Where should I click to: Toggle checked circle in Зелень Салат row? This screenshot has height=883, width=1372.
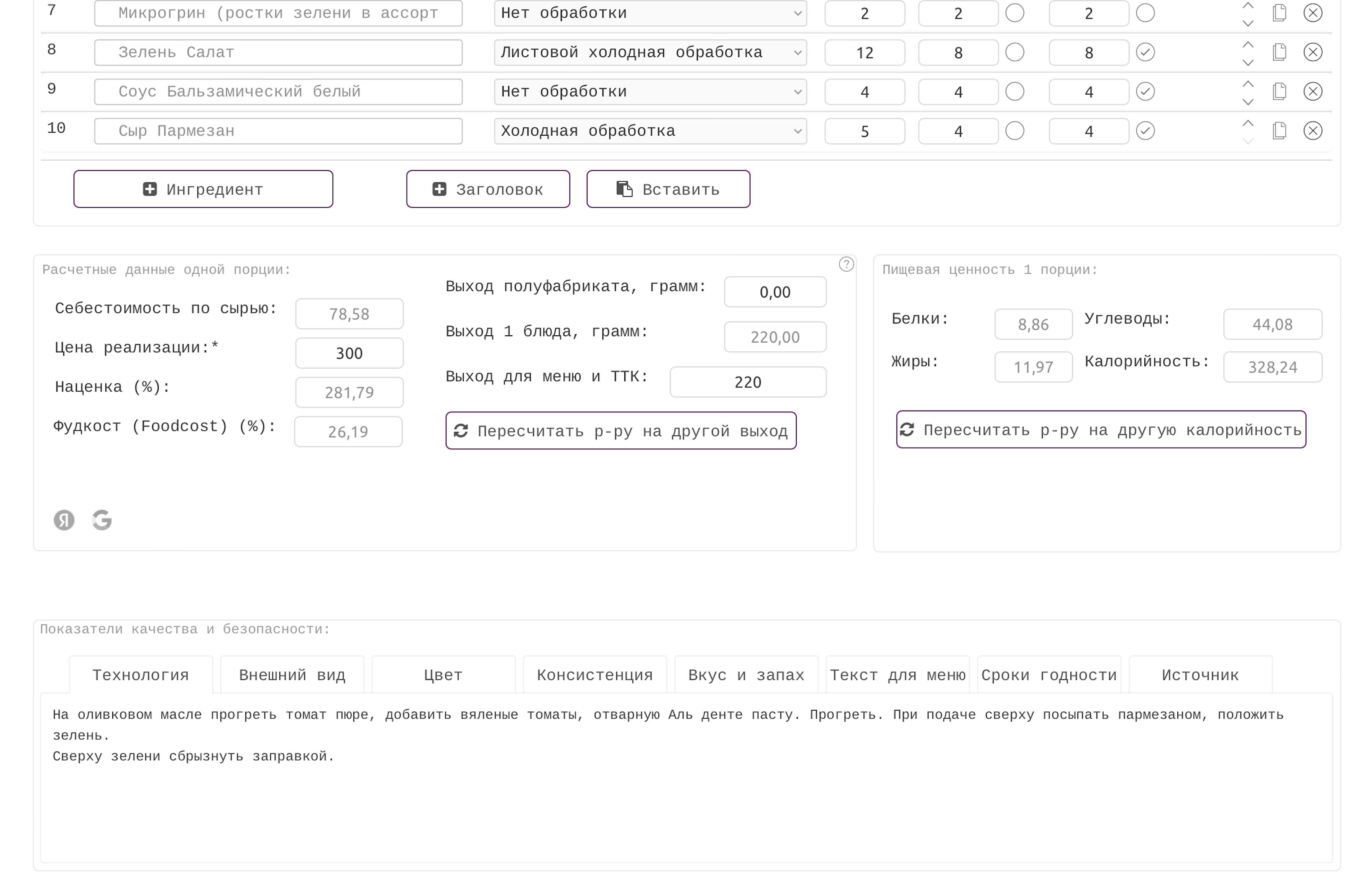click(1145, 52)
